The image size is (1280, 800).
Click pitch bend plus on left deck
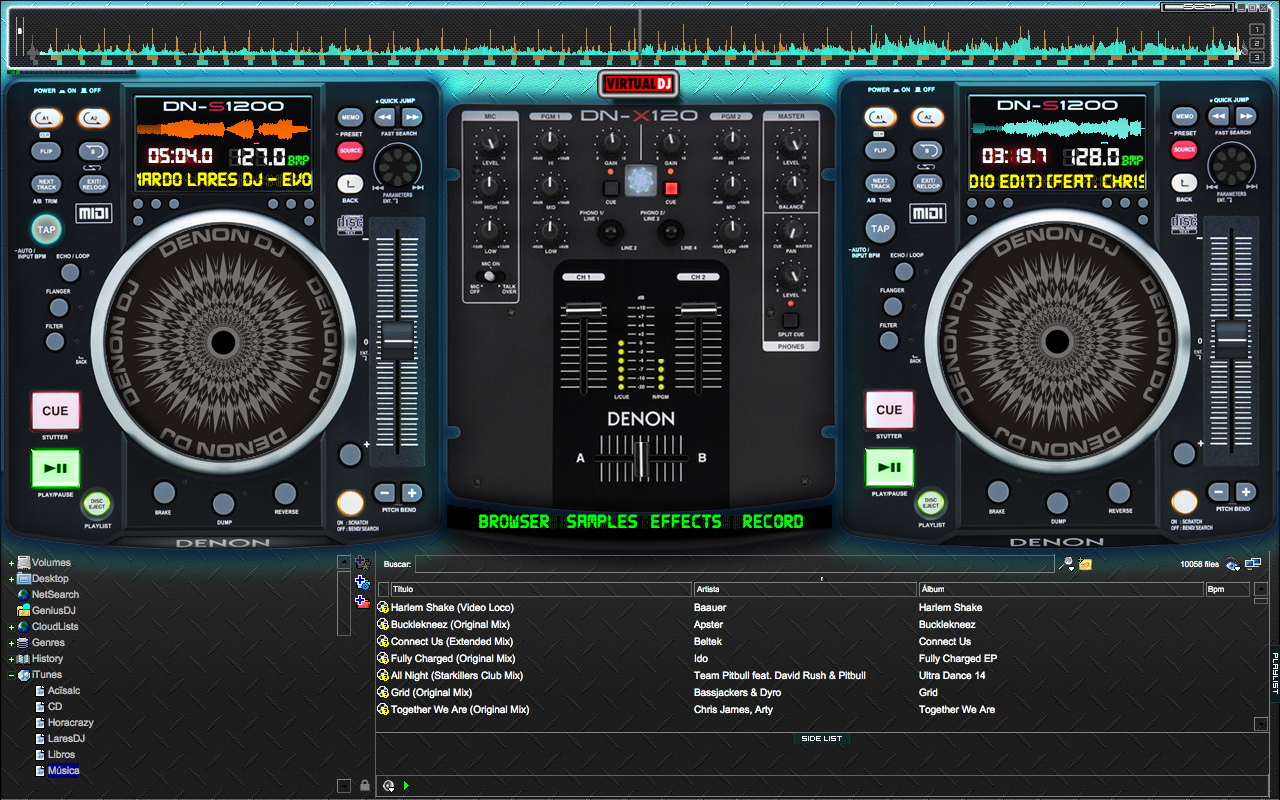click(412, 493)
